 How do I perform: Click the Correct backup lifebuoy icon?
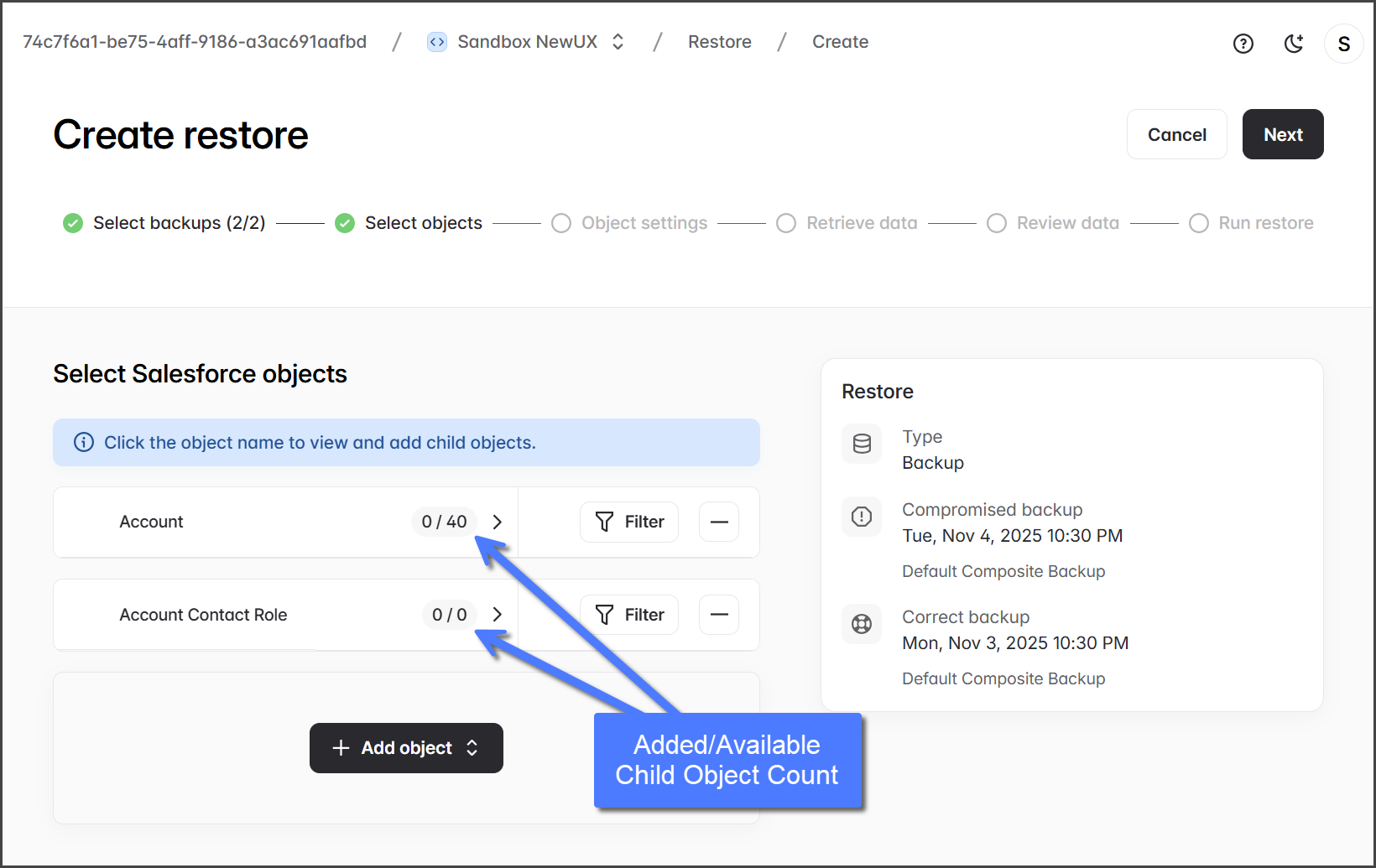[x=862, y=624]
